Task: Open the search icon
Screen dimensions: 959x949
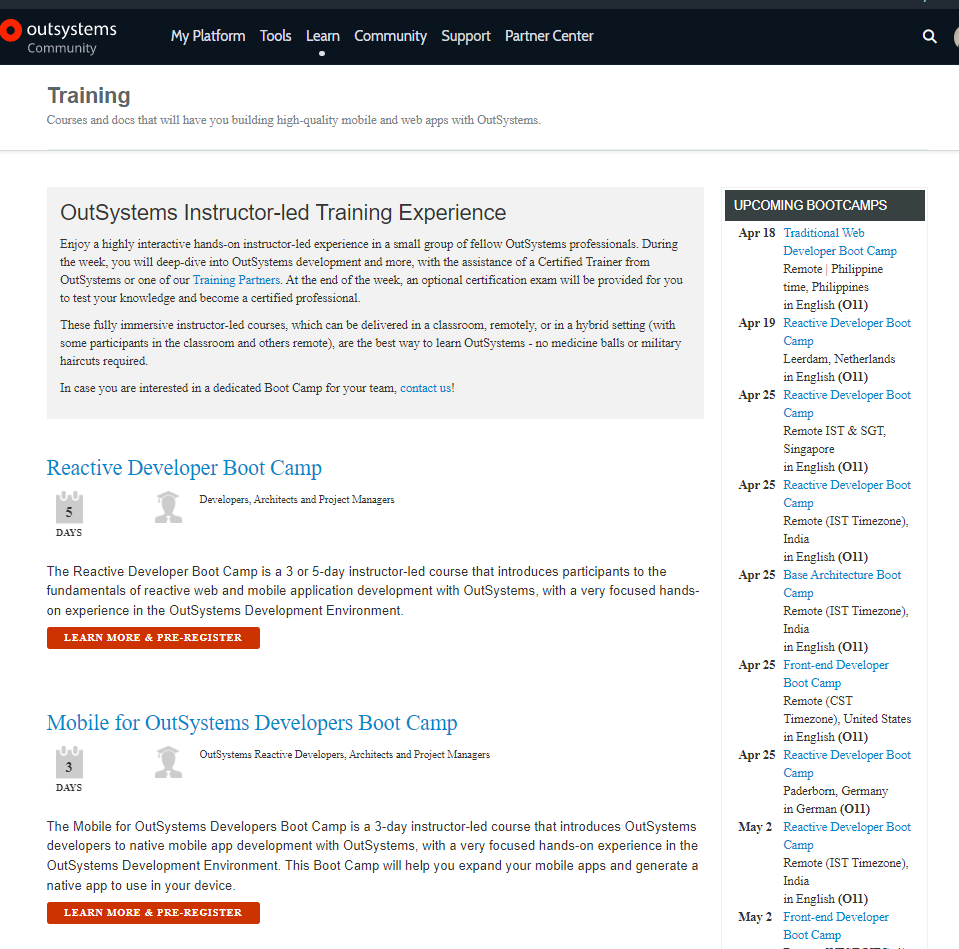Action: click(929, 36)
